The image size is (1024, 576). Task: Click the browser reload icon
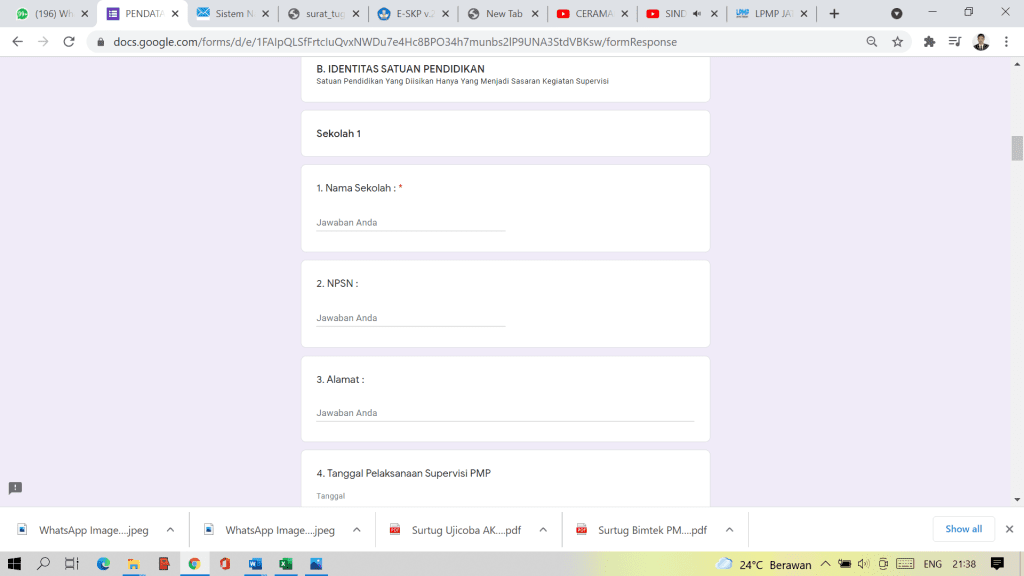pos(69,42)
